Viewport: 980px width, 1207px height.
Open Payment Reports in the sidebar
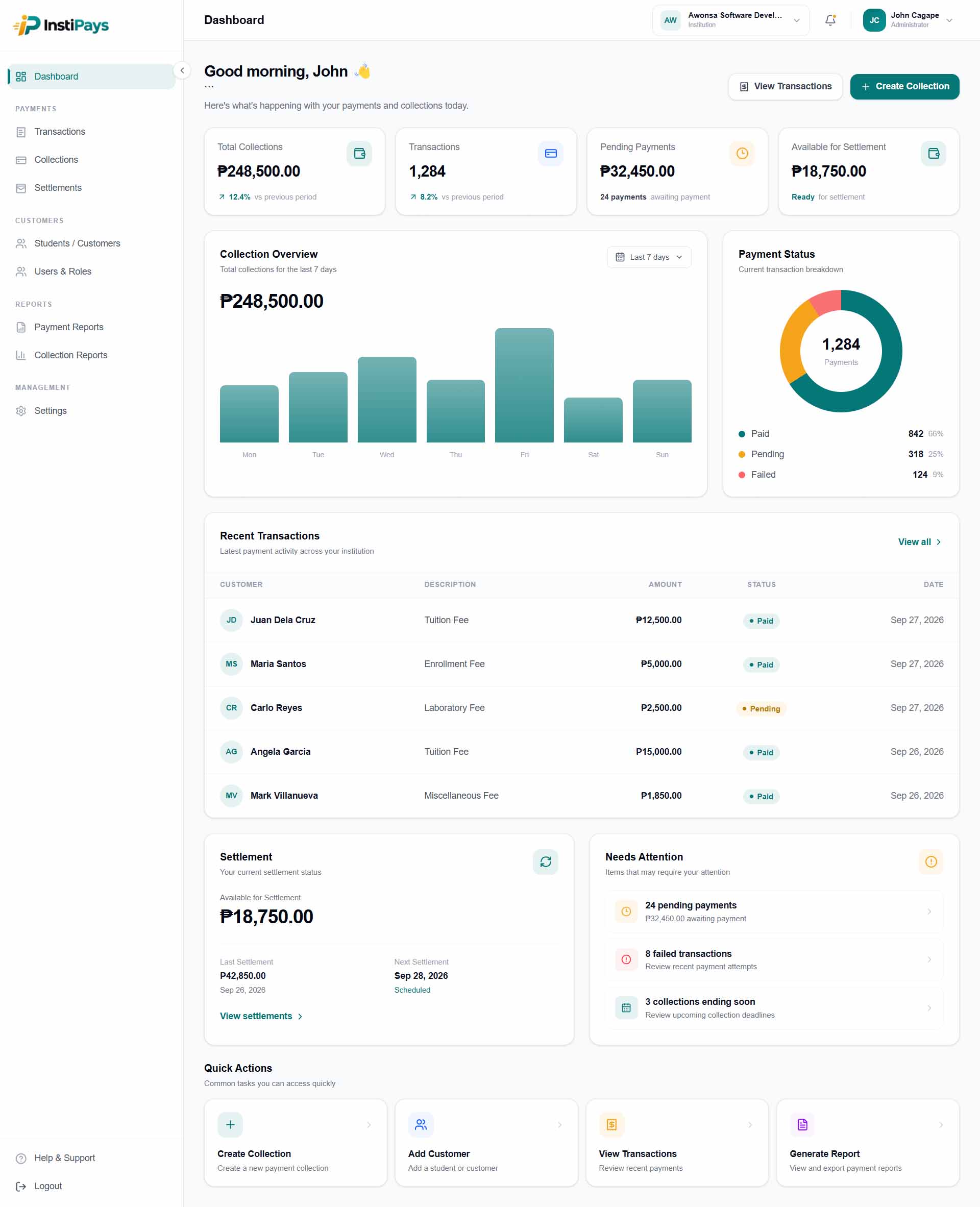click(x=91, y=327)
